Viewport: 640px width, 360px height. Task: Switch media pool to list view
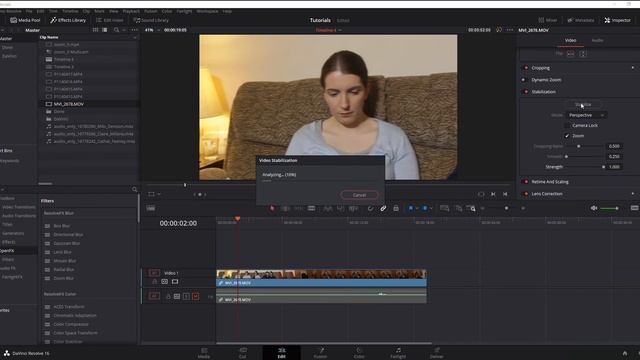tap(105, 30)
